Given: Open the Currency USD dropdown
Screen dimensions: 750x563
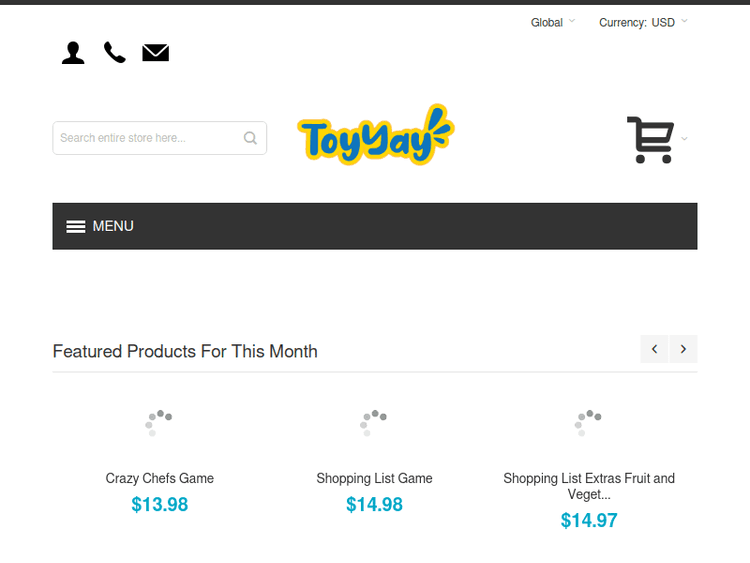Looking at the screenshot, I should pos(643,22).
